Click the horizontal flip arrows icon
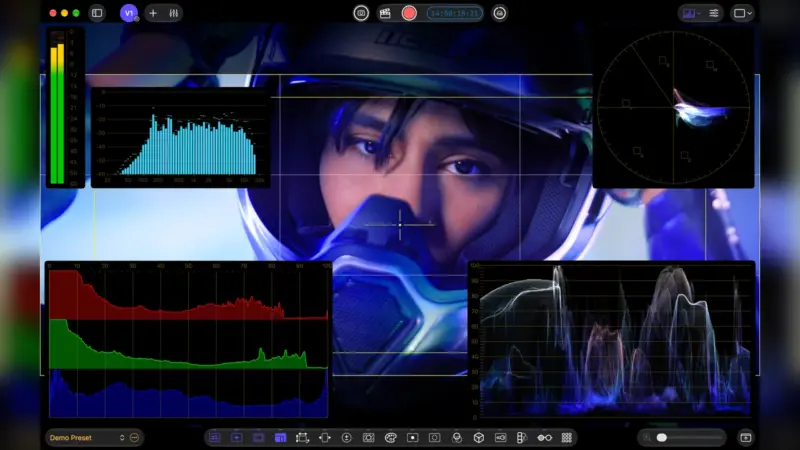 324,438
